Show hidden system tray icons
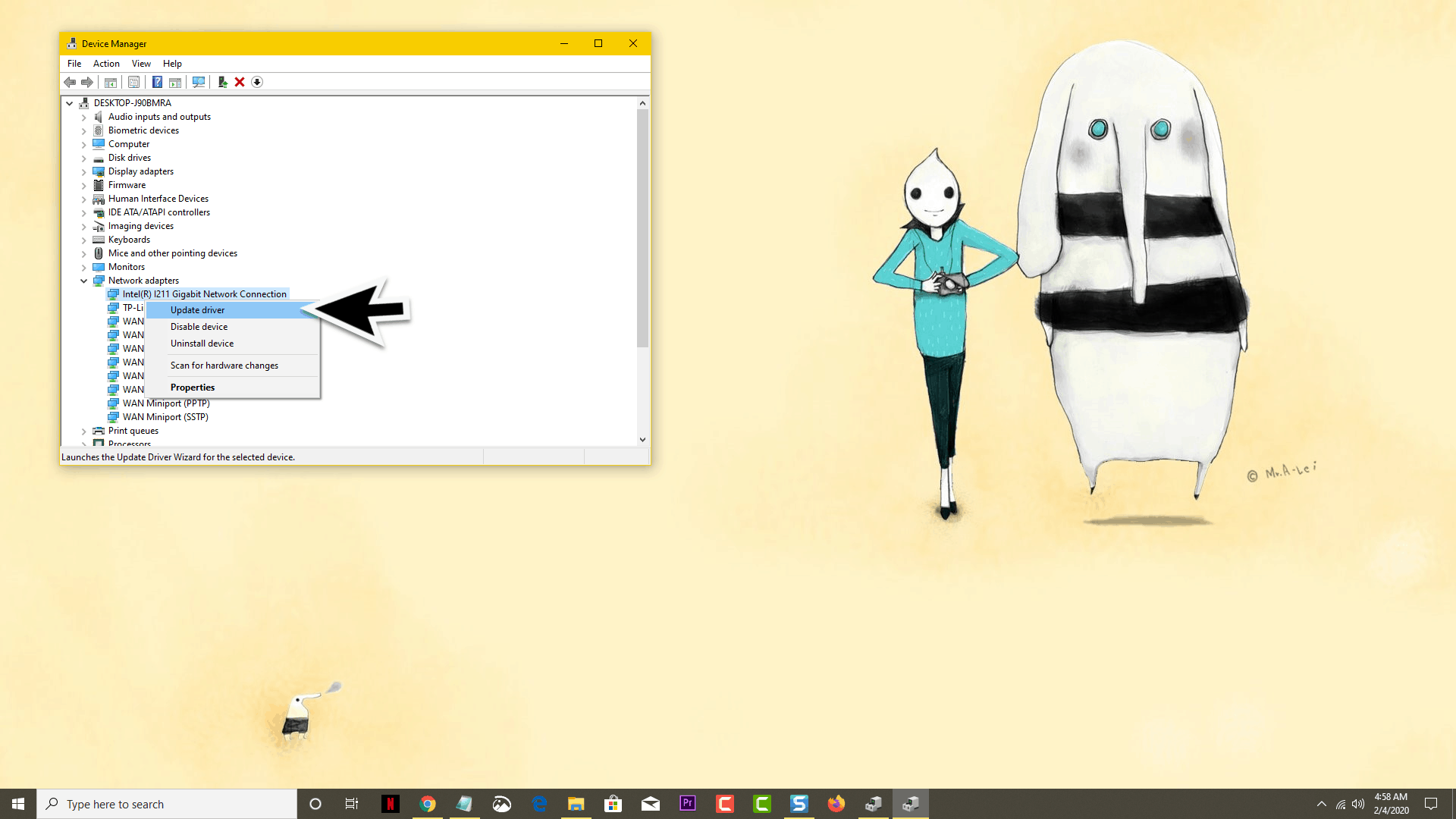Viewport: 1456px width, 819px height. (1322, 804)
